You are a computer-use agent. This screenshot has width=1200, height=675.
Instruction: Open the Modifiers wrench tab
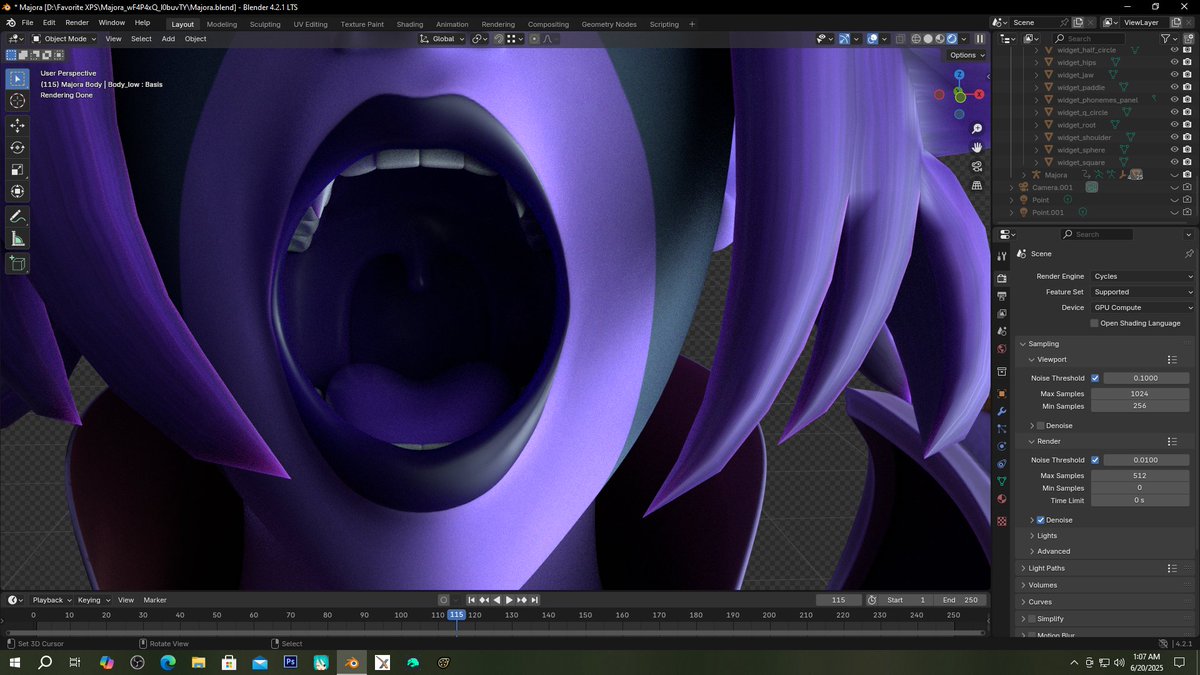click(x=1001, y=411)
